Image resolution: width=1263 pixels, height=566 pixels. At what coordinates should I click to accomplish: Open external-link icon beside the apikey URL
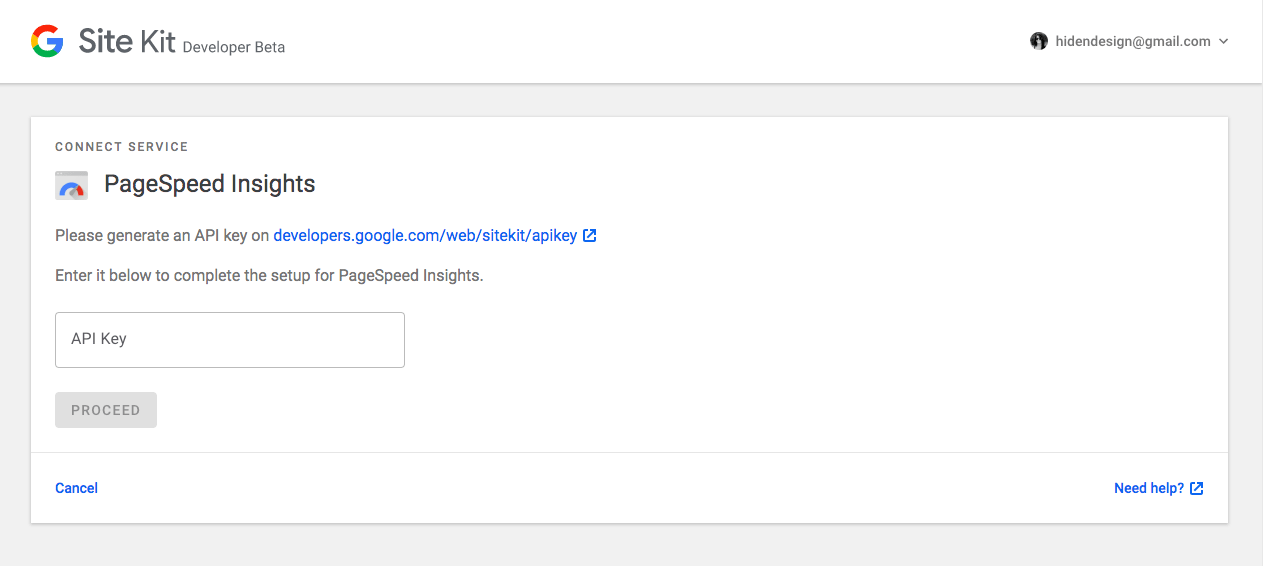tap(590, 236)
